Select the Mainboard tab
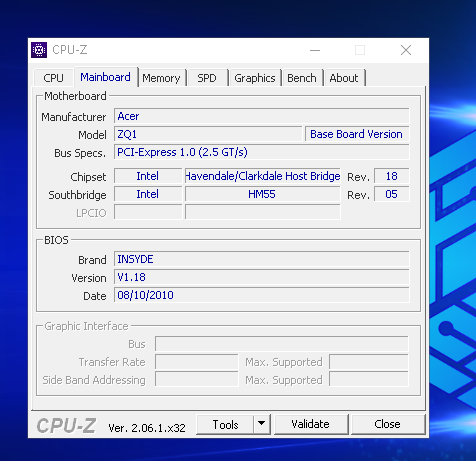The image size is (476, 461). [105, 77]
